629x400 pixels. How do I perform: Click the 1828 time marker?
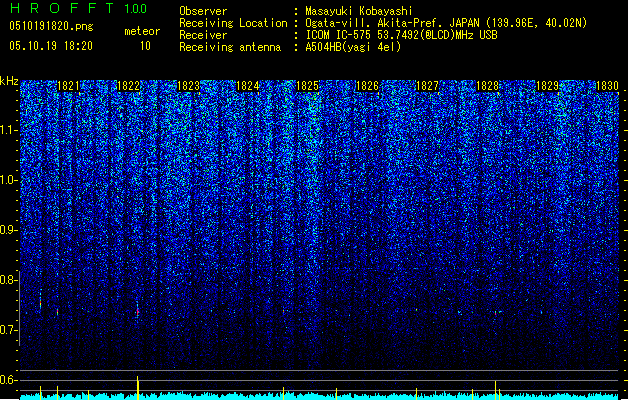(487, 86)
